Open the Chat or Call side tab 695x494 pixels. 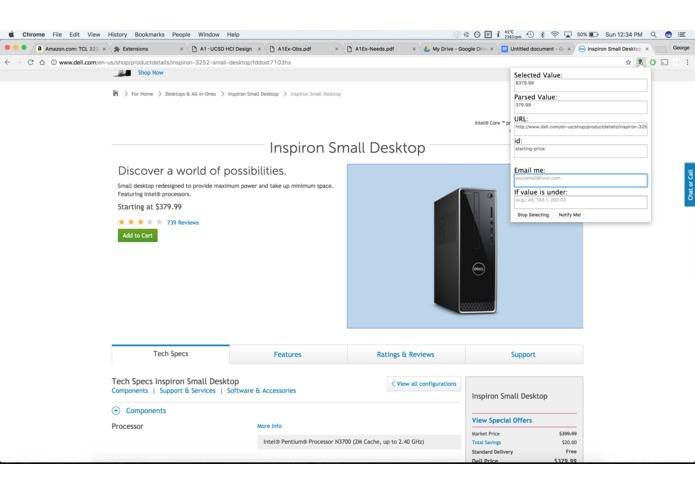pos(690,184)
